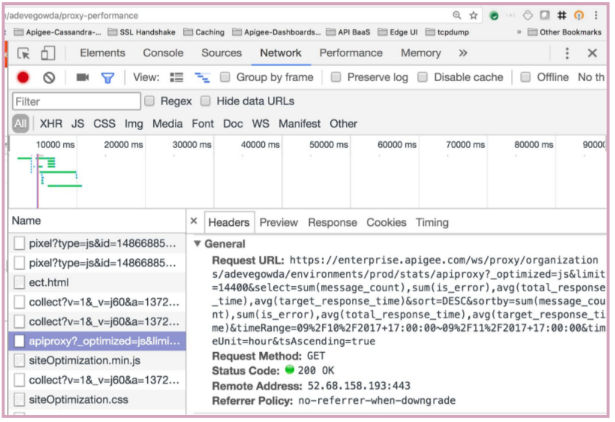Toggle the device toolbar icon
The width and height of the screenshot is (615, 422).
tap(50, 53)
